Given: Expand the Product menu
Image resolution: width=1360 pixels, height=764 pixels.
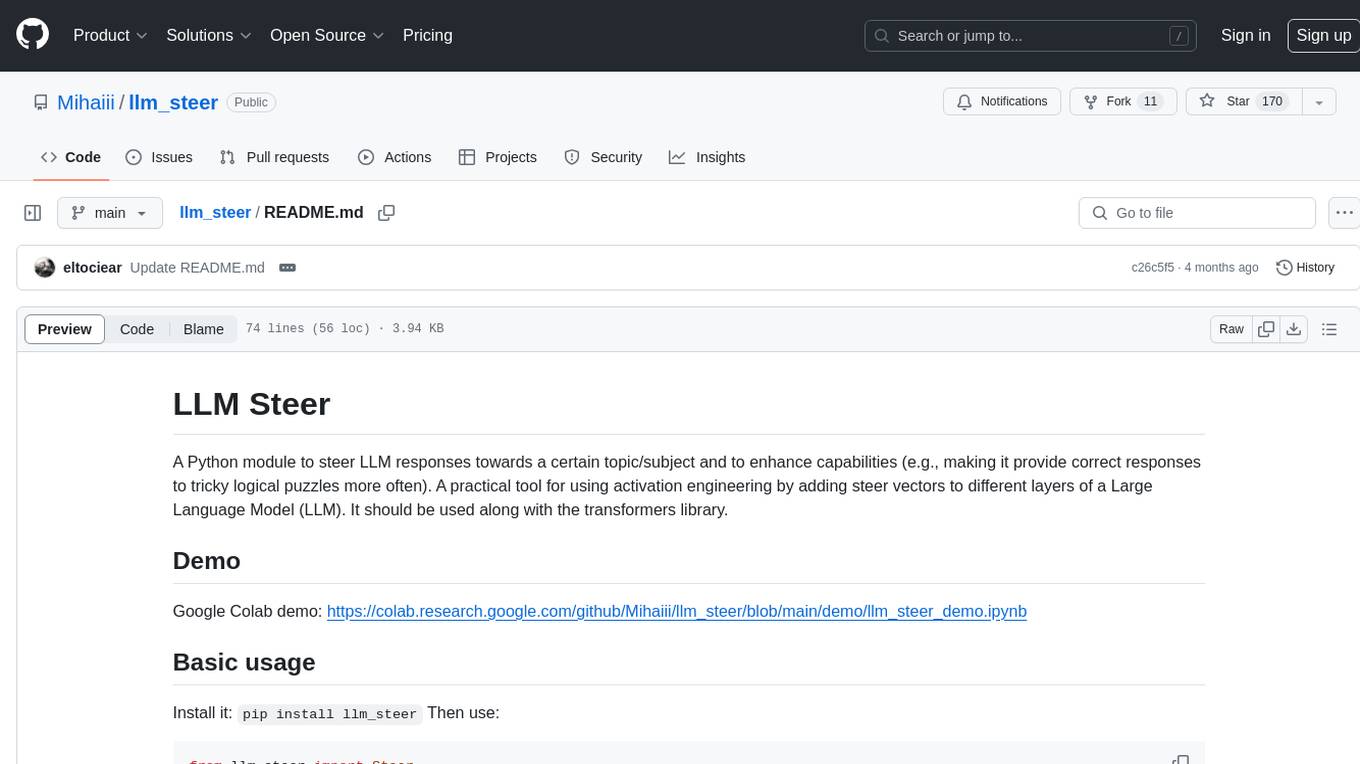Looking at the screenshot, I should [x=110, y=35].
